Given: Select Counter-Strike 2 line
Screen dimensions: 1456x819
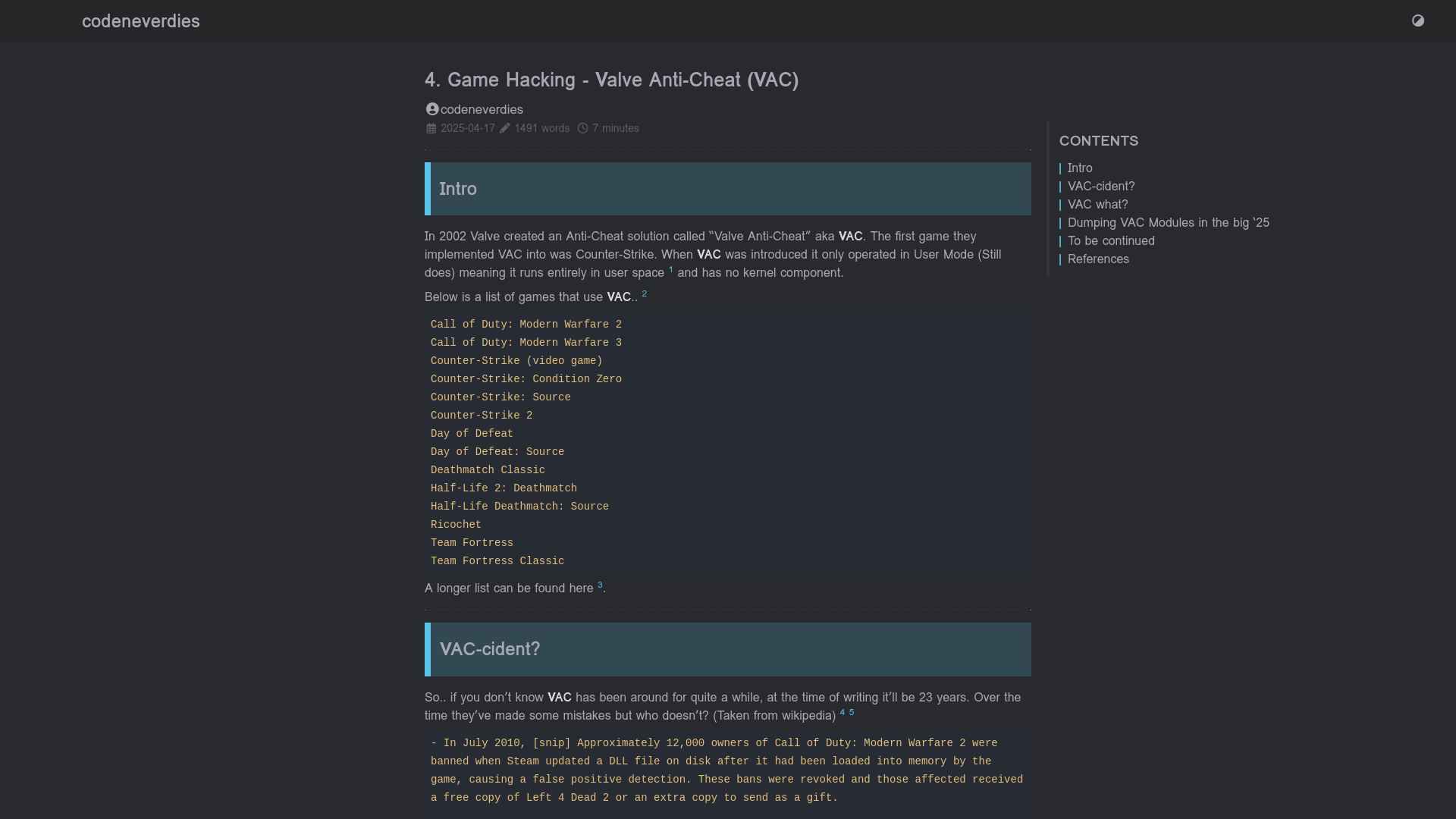Looking at the screenshot, I should pyautogui.click(x=482, y=416).
